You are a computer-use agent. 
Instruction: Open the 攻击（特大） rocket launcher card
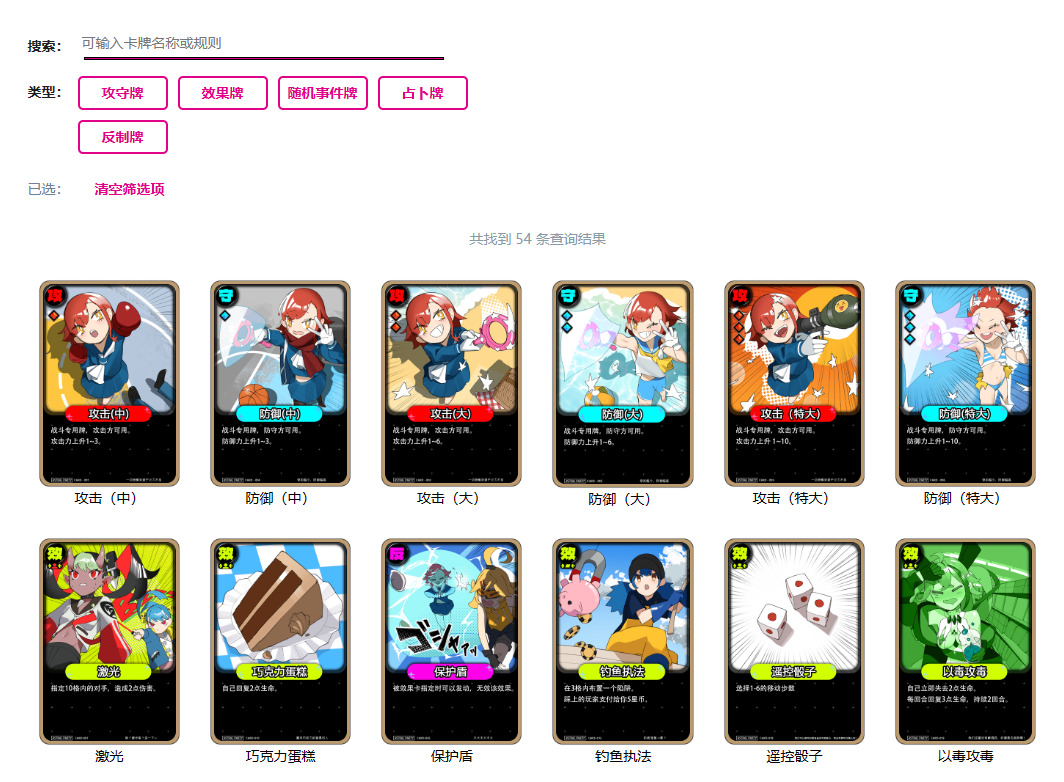794,384
